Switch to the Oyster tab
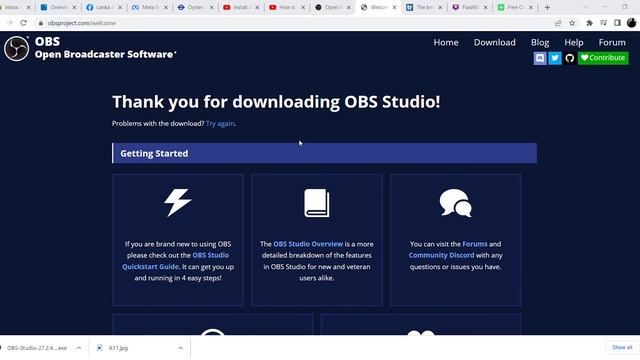 (x=196, y=7)
